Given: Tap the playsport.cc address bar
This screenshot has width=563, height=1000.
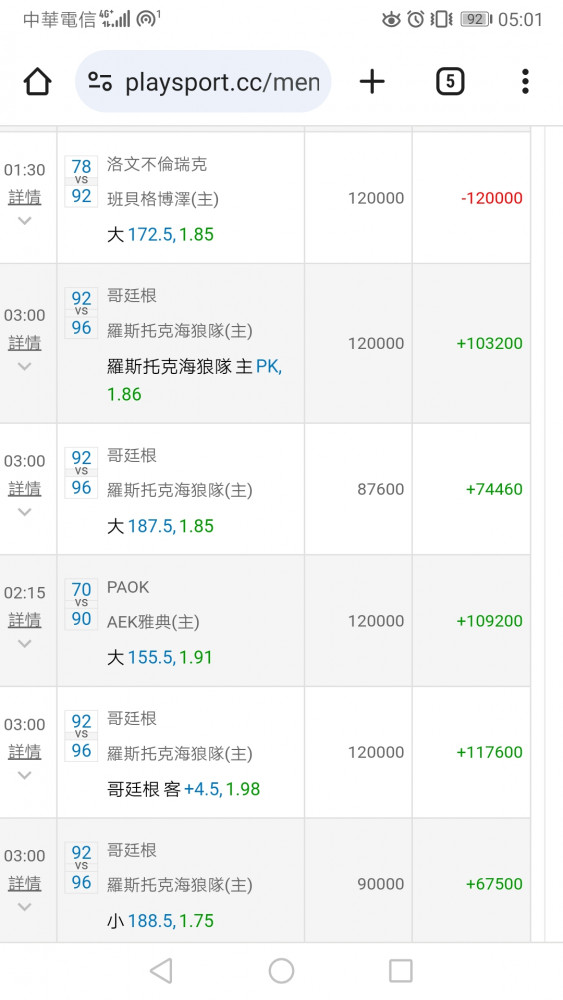Looking at the screenshot, I should point(203,82).
